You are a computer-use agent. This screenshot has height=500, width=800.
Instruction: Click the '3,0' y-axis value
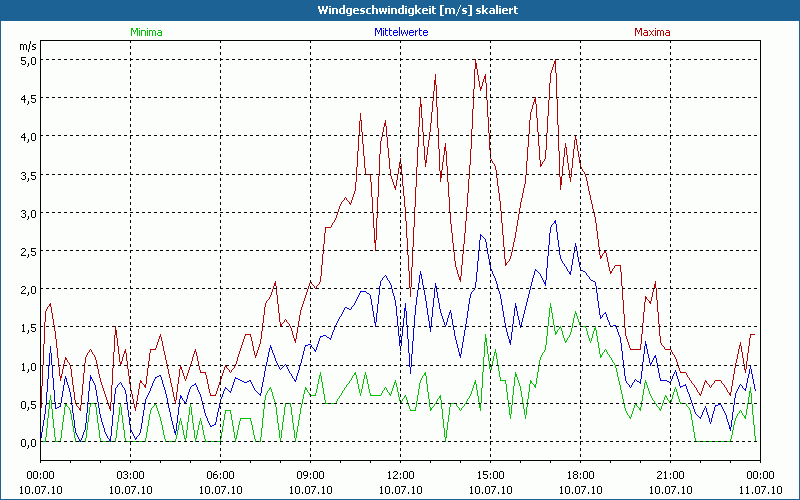click(x=29, y=213)
